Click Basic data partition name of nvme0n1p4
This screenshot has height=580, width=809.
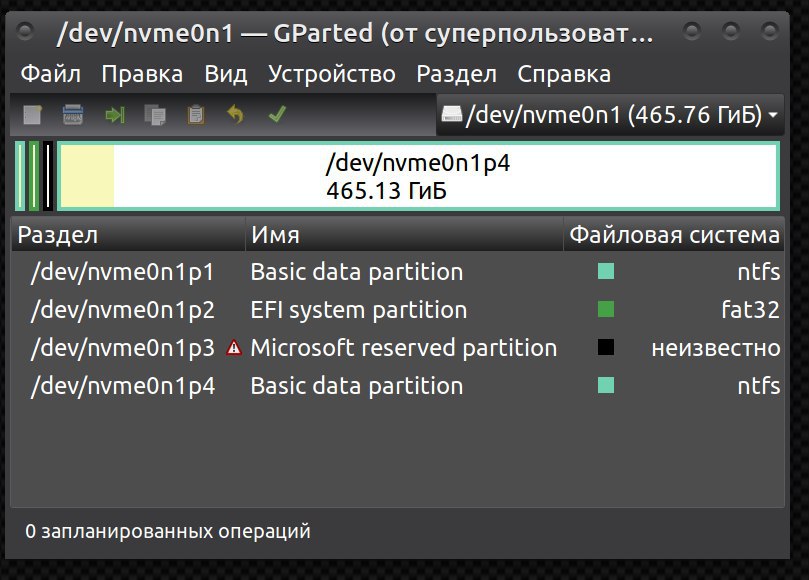tap(357, 386)
